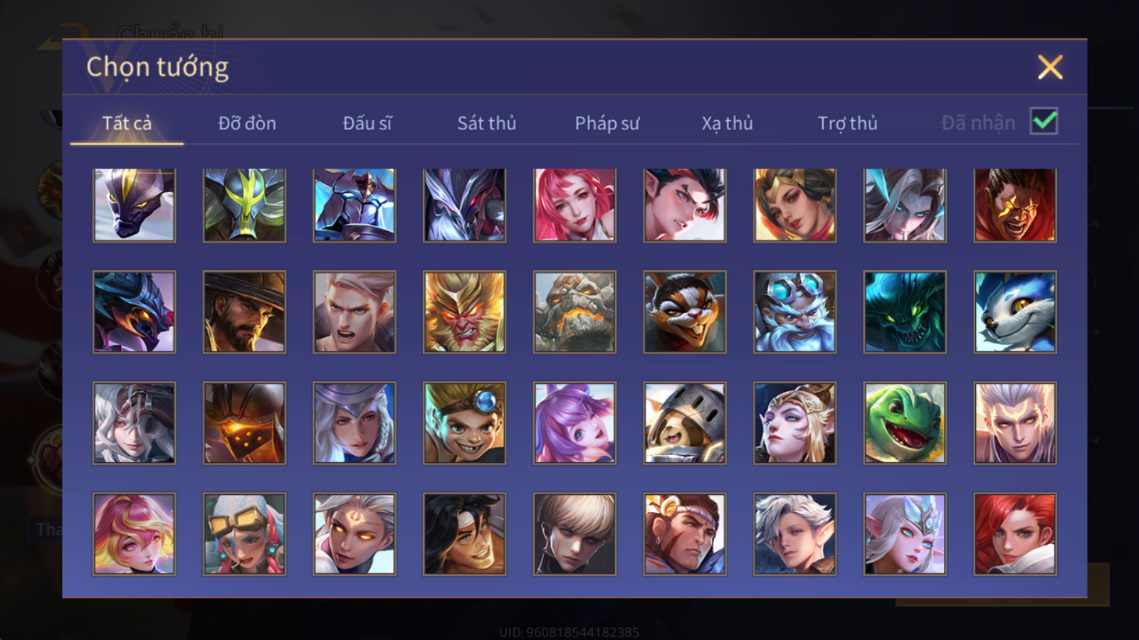Screen dimensions: 1139x640
Task: Select the rock golem hero portrait
Action: coord(575,312)
